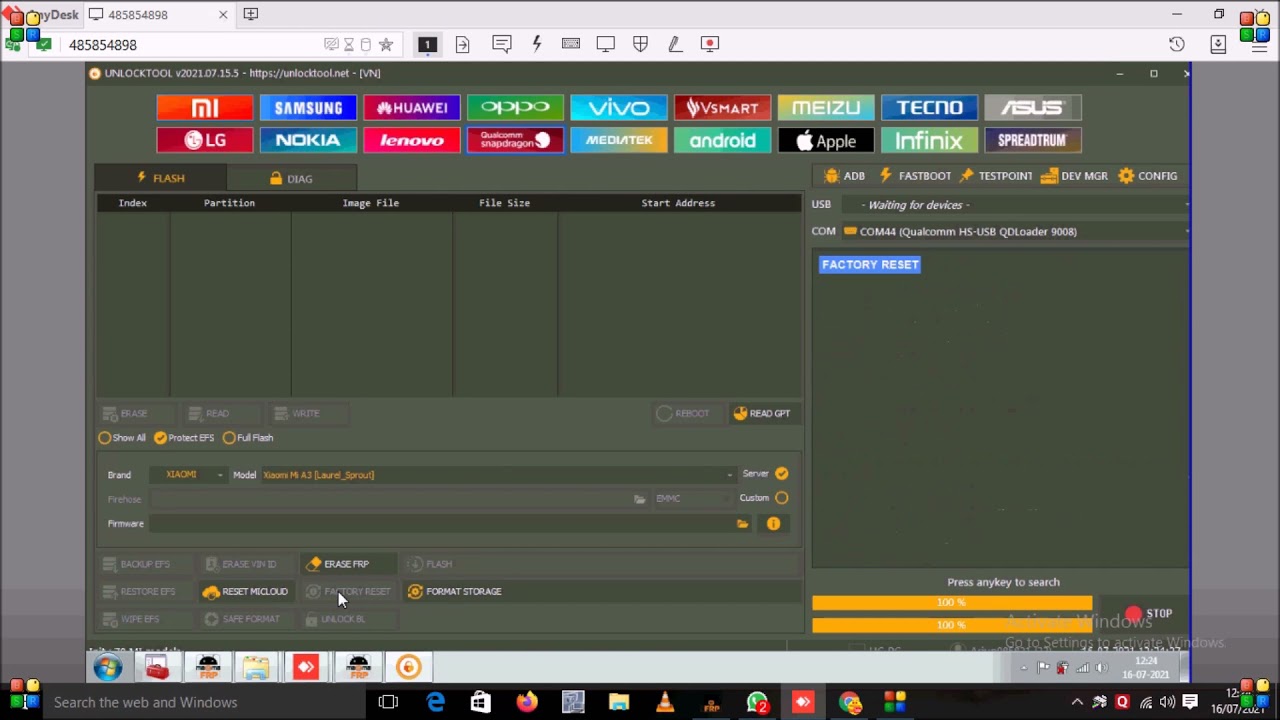1280x720 pixels.
Task: Select the Xiaomi MI brand logo
Action: coord(204,108)
